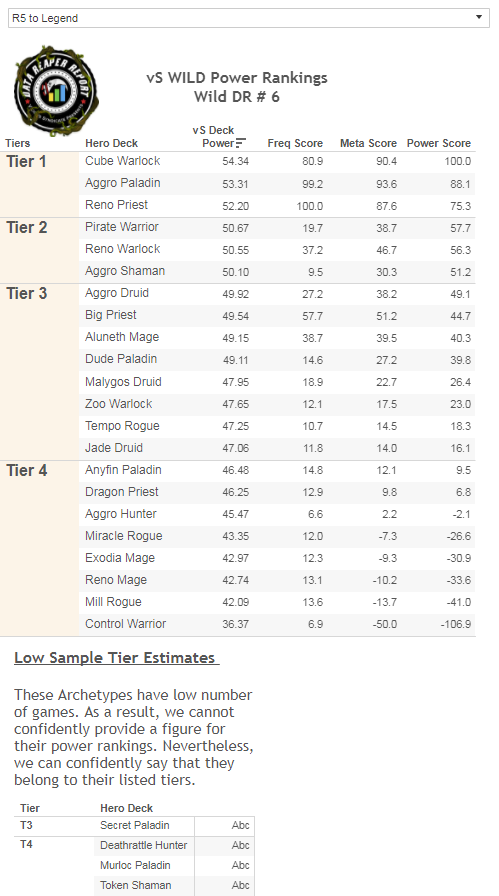Click the Meta Score column header
The height and width of the screenshot is (896, 499).
[x=368, y=143]
